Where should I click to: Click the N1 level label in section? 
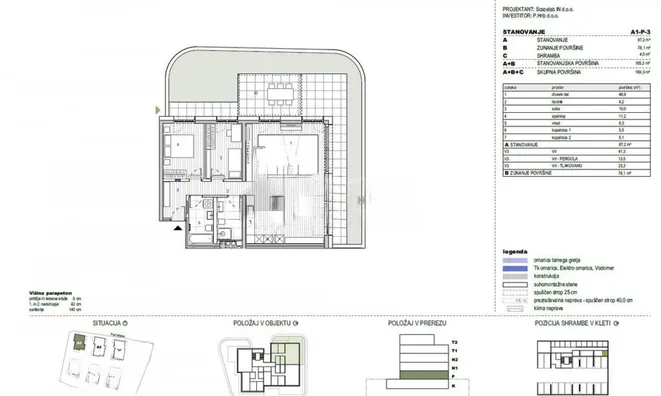click(454, 368)
